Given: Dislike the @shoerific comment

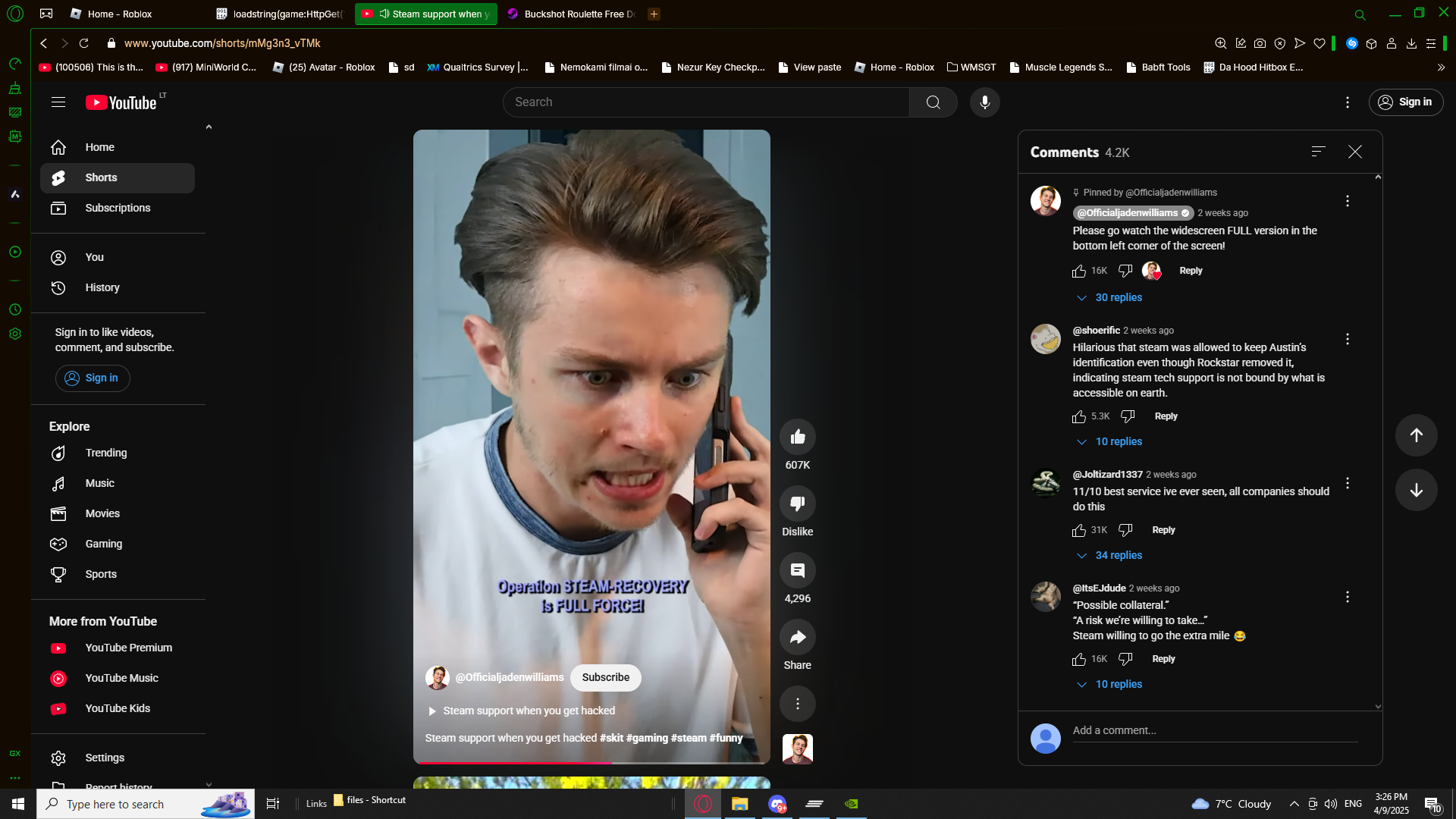Looking at the screenshot, I should [x=1128, y=416].
